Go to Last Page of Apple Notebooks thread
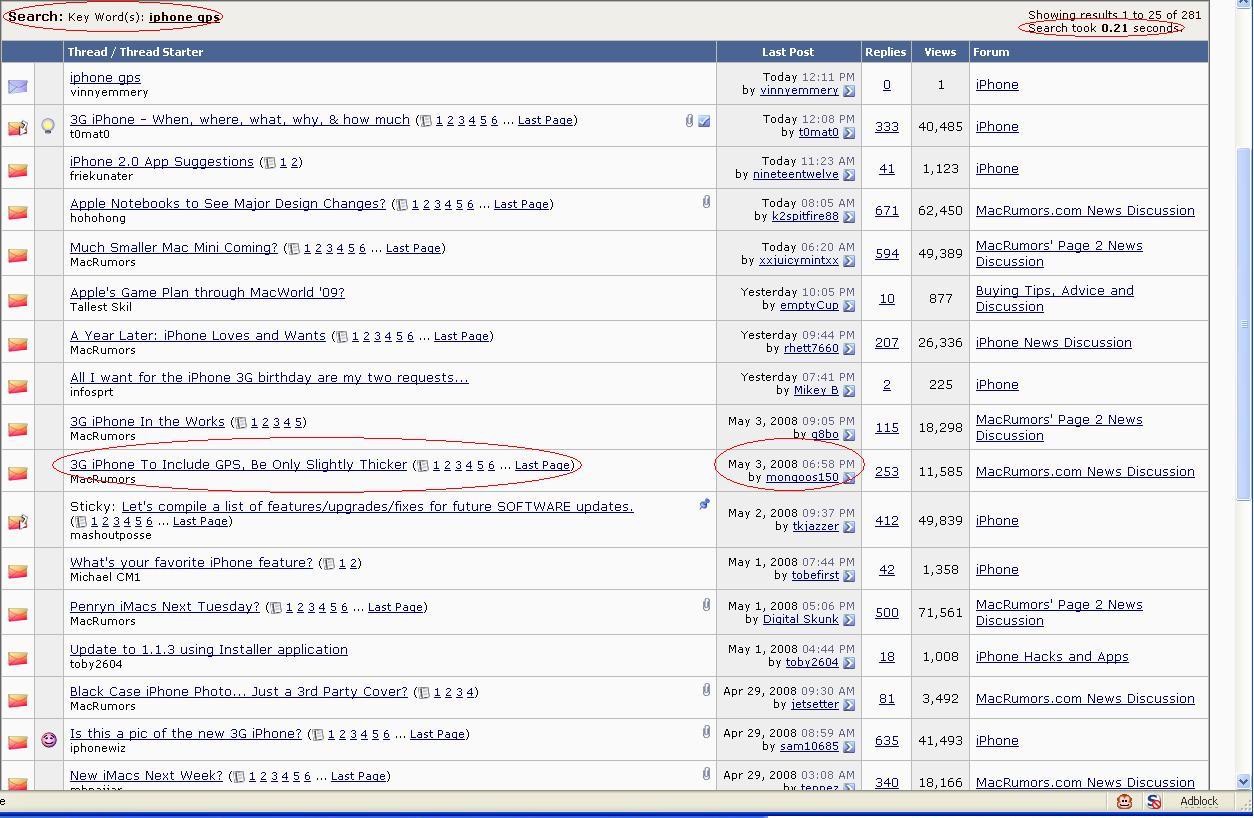Screen dimensions: 1254x818 click(521, 205)
